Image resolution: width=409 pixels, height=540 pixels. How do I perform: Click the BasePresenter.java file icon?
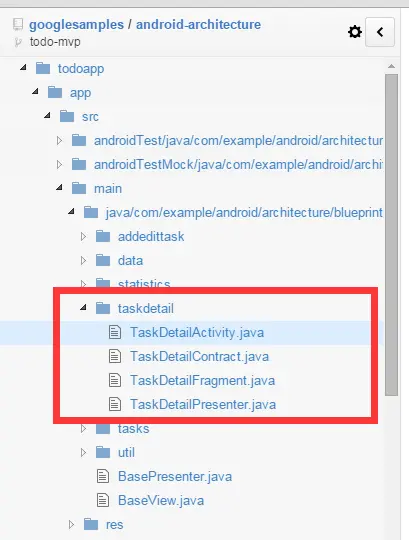(x=103, y=477)
